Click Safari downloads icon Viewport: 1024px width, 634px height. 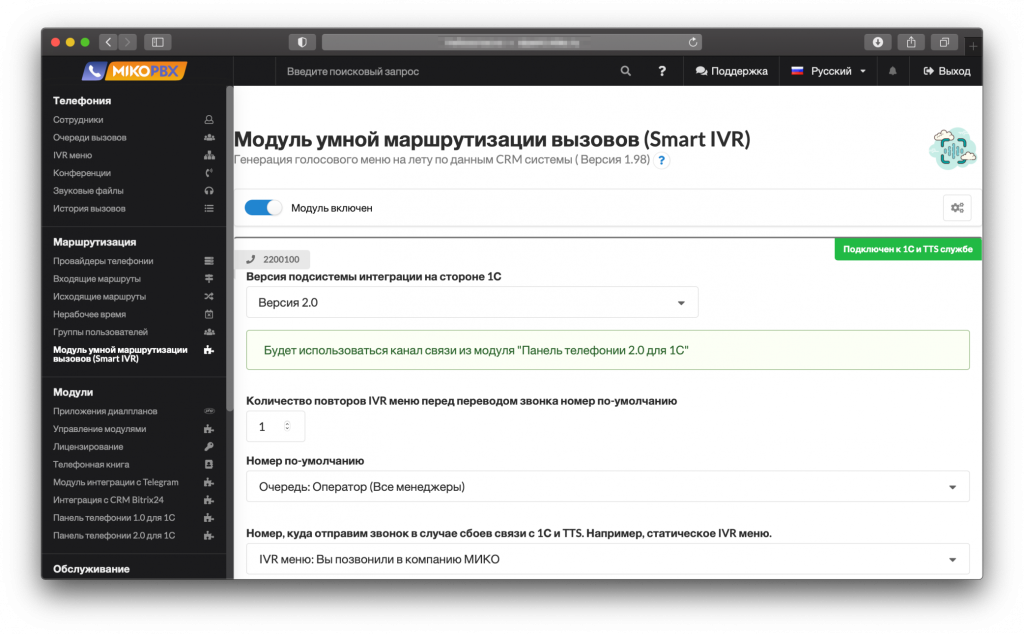[x=877, y=42]
